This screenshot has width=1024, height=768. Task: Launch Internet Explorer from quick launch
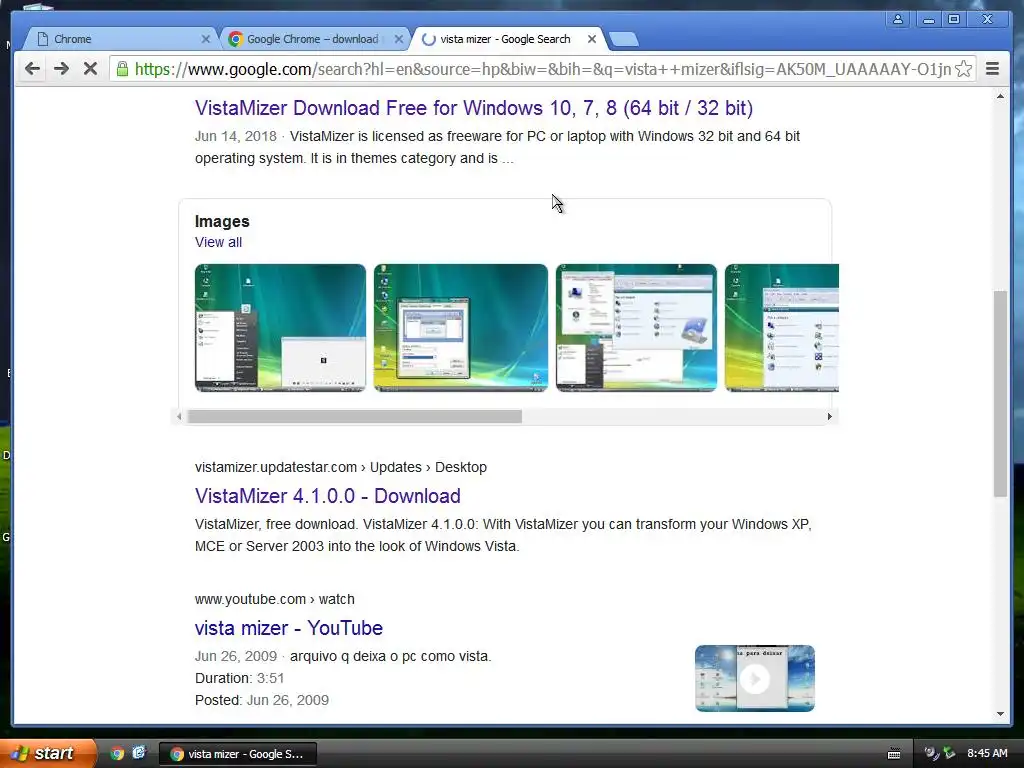pyautogui.click(x=138, y=753)
